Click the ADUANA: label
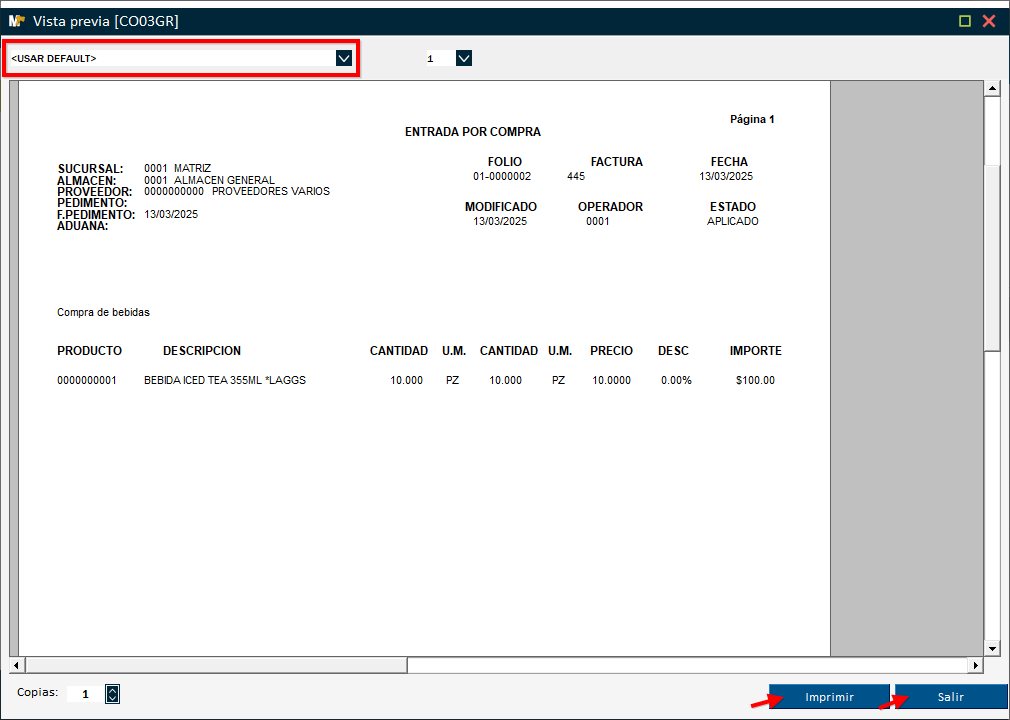Image resolution: width=1010 pixels, height=720 pixels. [82, 226]
